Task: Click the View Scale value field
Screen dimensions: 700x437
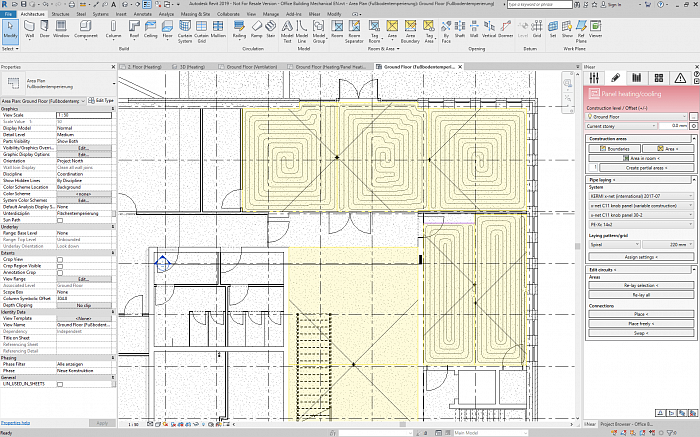Action: (x=84, y=115)
